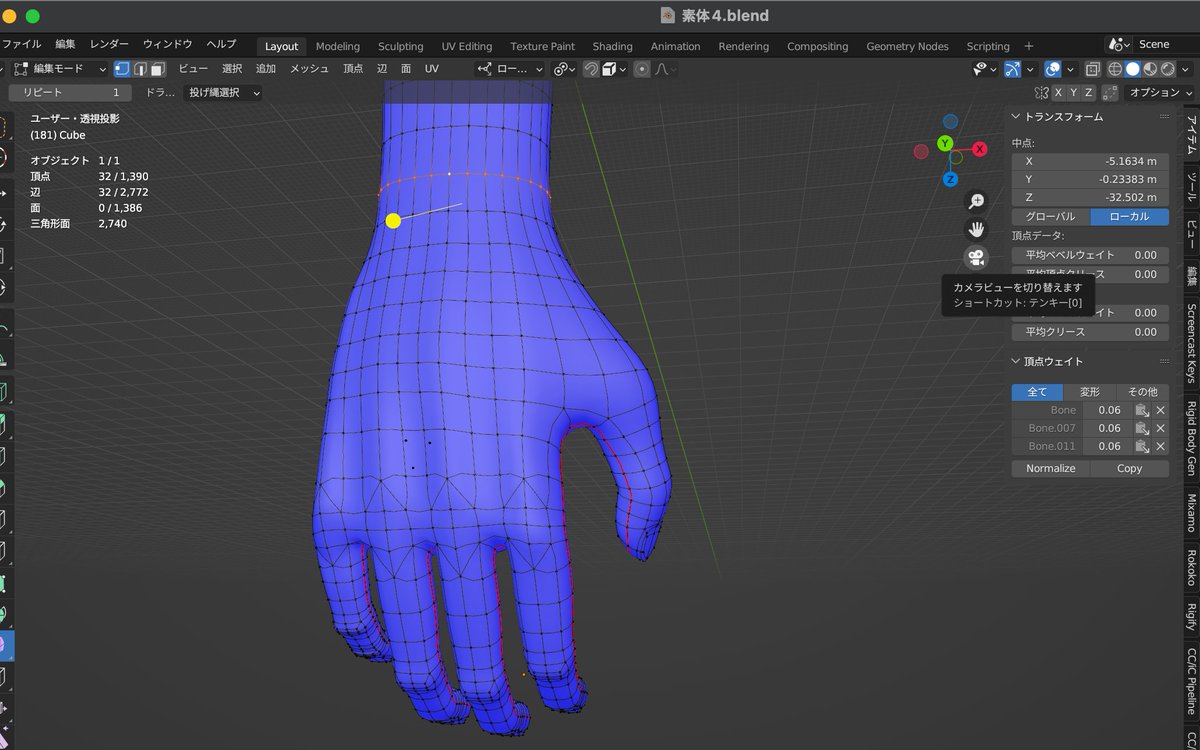Click Copy button
The image size is (1200, 750).
pos(1129,468)
